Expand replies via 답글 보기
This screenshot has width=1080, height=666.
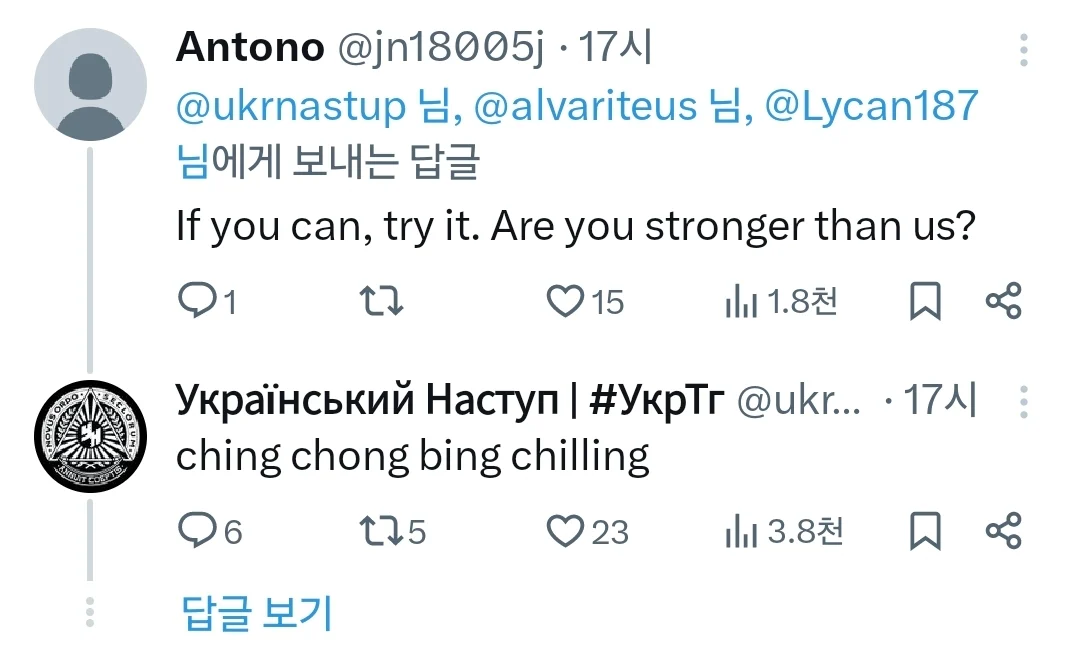click(257, 612)
